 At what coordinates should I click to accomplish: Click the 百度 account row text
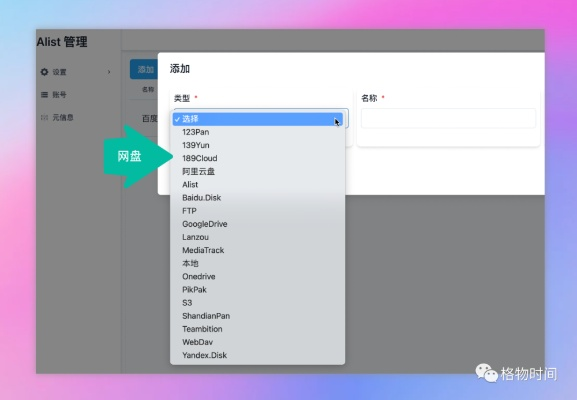[150, 118]
